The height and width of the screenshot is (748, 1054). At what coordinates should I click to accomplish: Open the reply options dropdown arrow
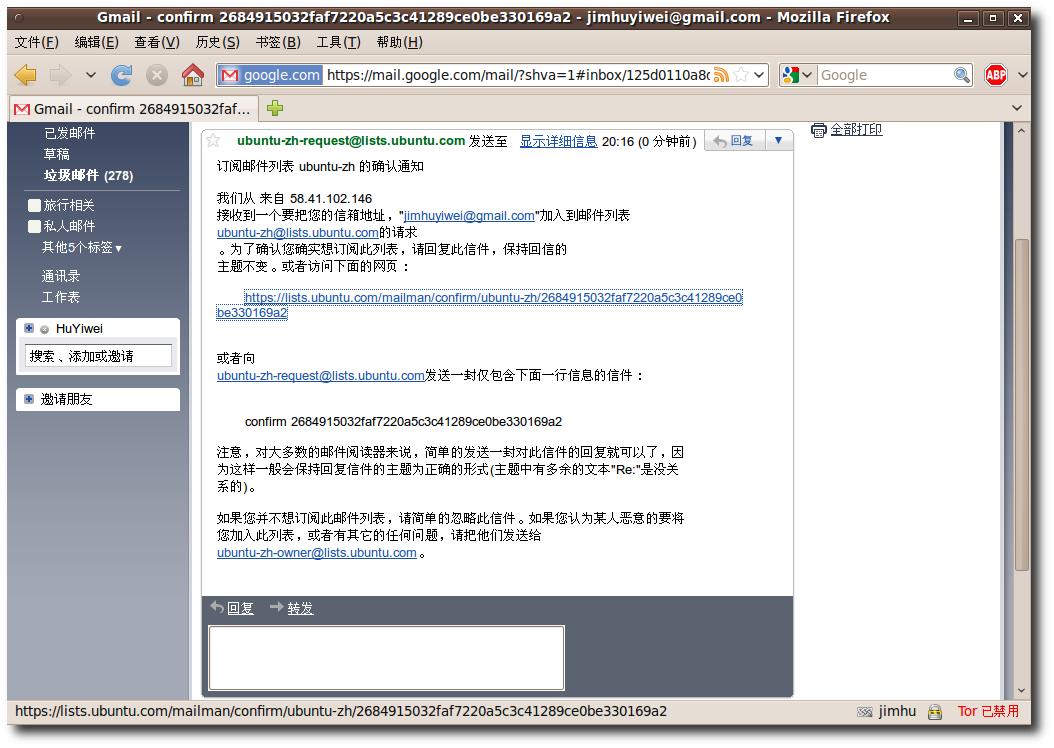pyautogui.click(x=778, y=140)
